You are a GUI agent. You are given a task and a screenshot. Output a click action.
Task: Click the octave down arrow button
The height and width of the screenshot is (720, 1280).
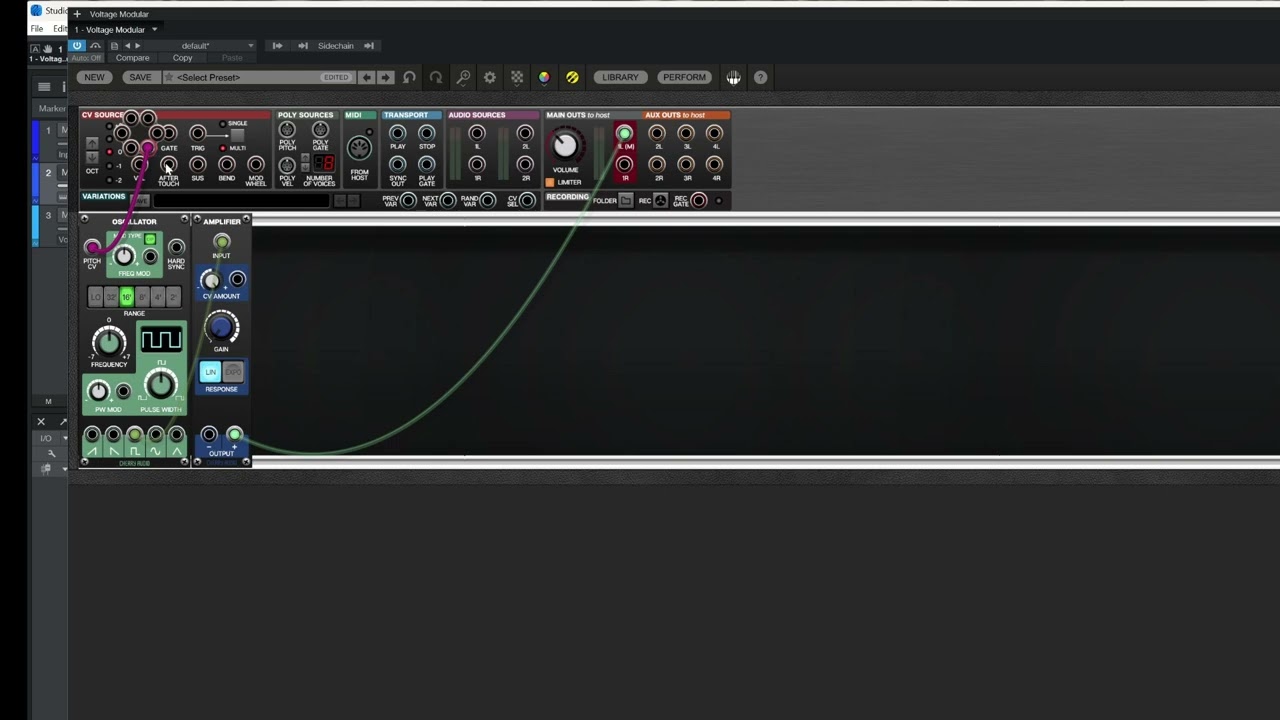[92, 157]
